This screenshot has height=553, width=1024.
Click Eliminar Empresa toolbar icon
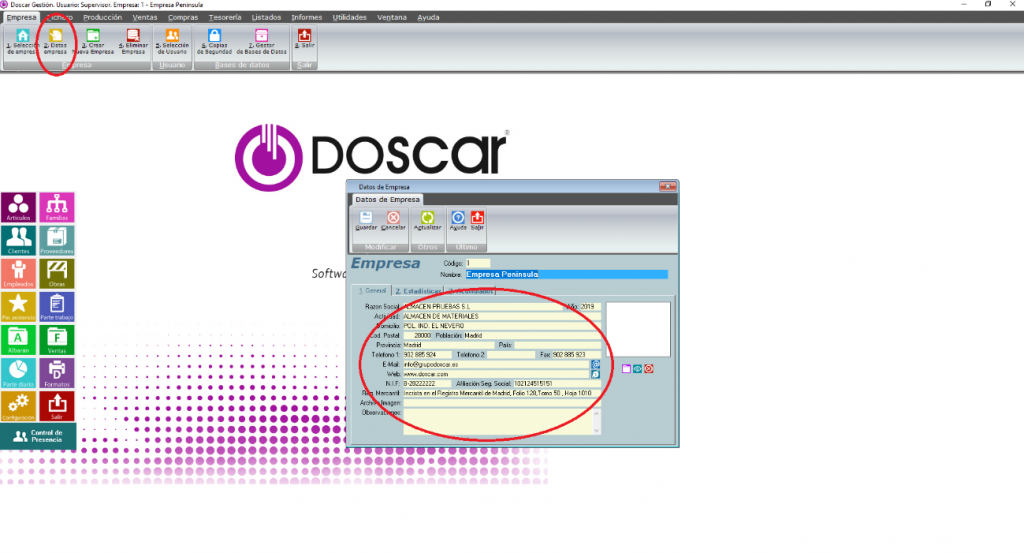click(x=133, y=42)
